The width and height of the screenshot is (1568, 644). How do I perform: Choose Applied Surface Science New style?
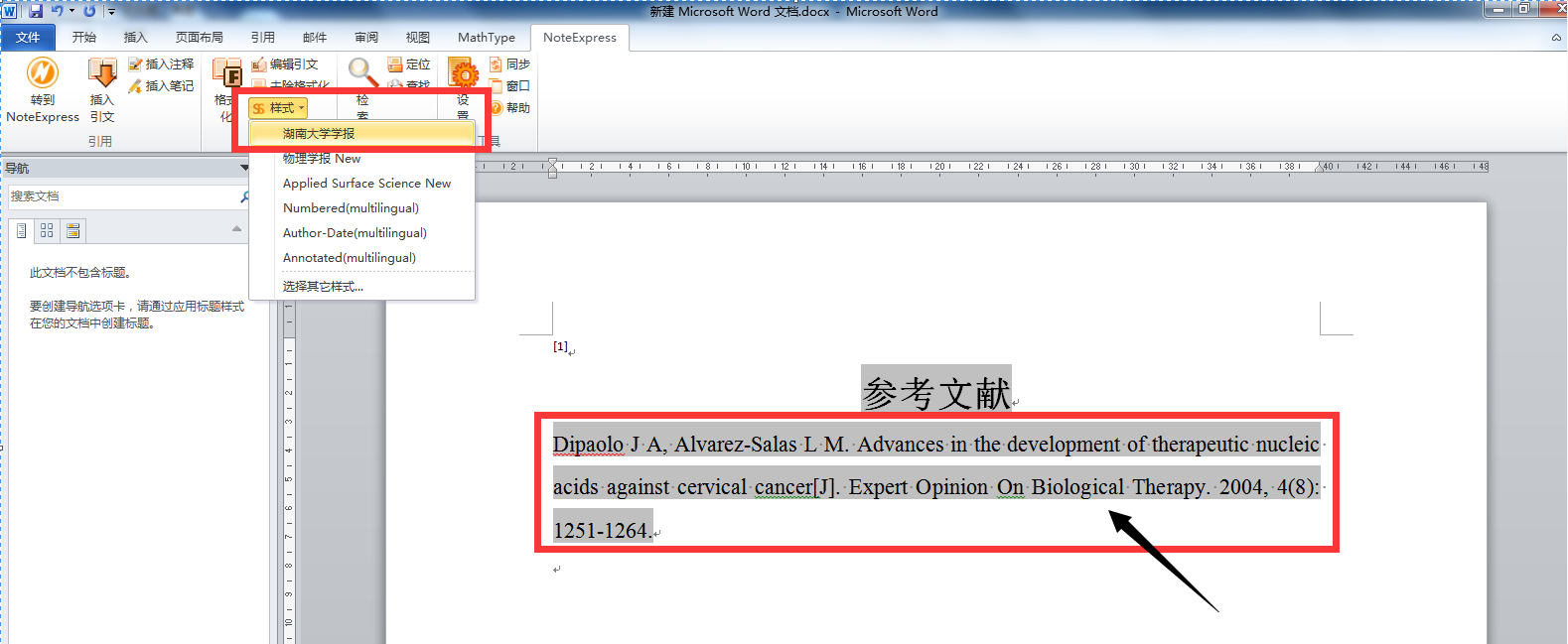pos(361,184)
